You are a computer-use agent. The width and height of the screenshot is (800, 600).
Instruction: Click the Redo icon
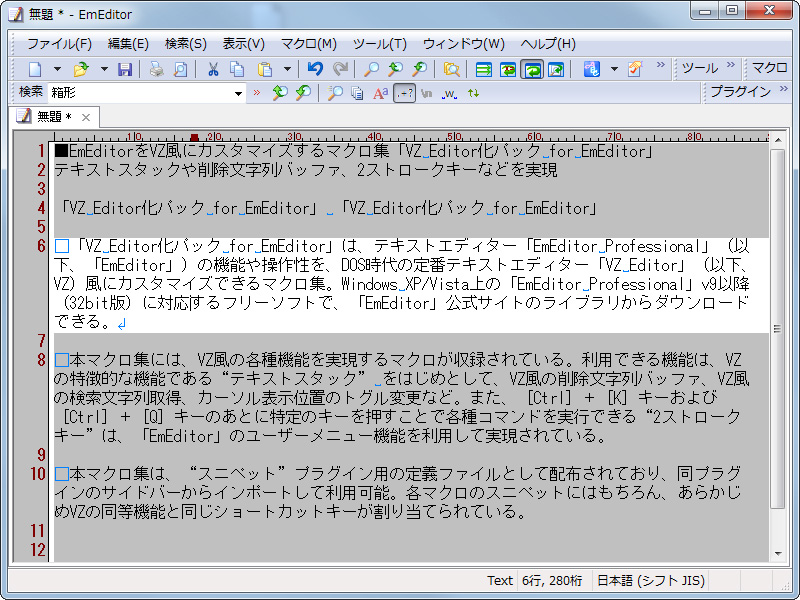(x=340, y=69)
